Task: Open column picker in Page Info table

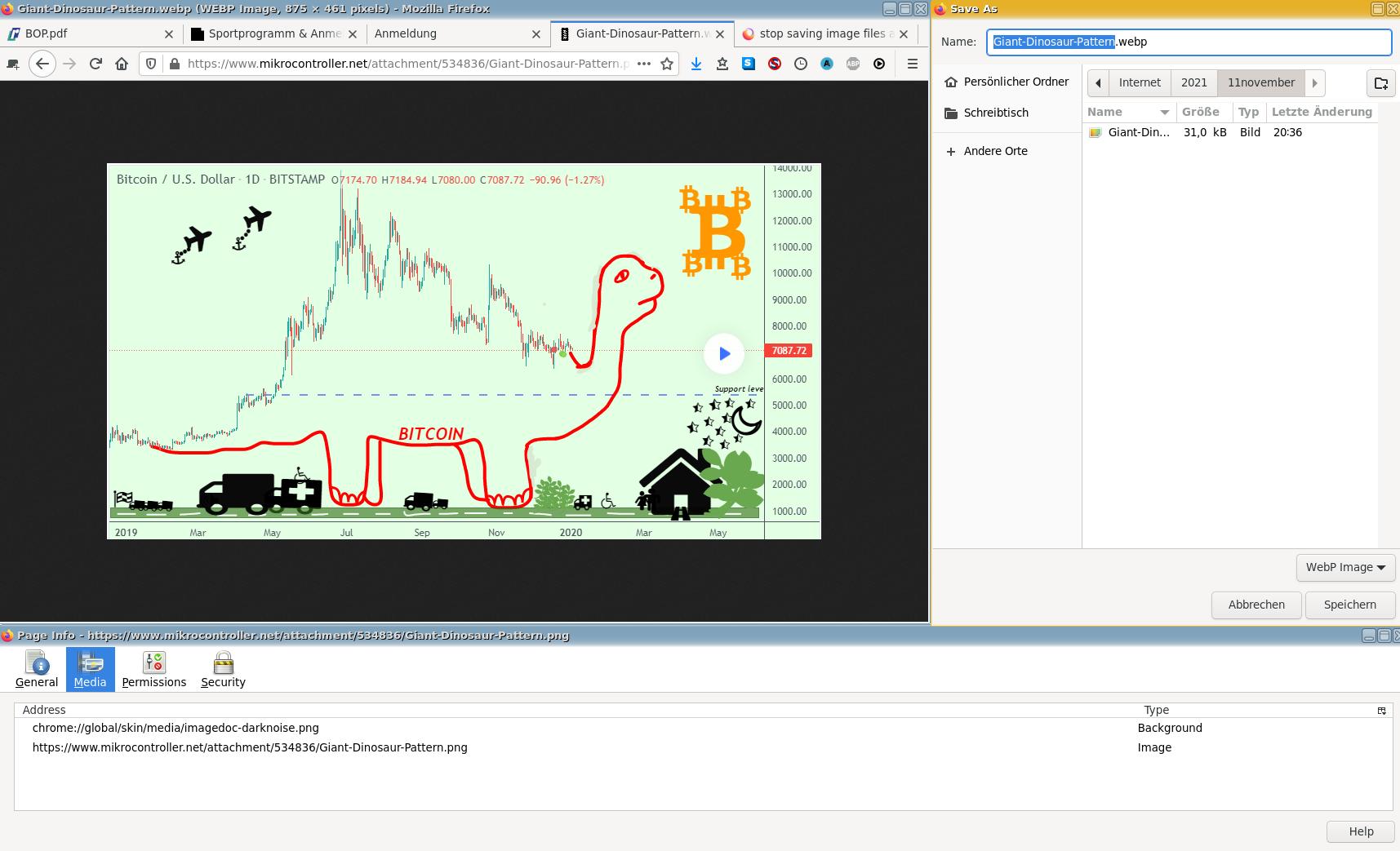Action: (x=1382, y=711)
